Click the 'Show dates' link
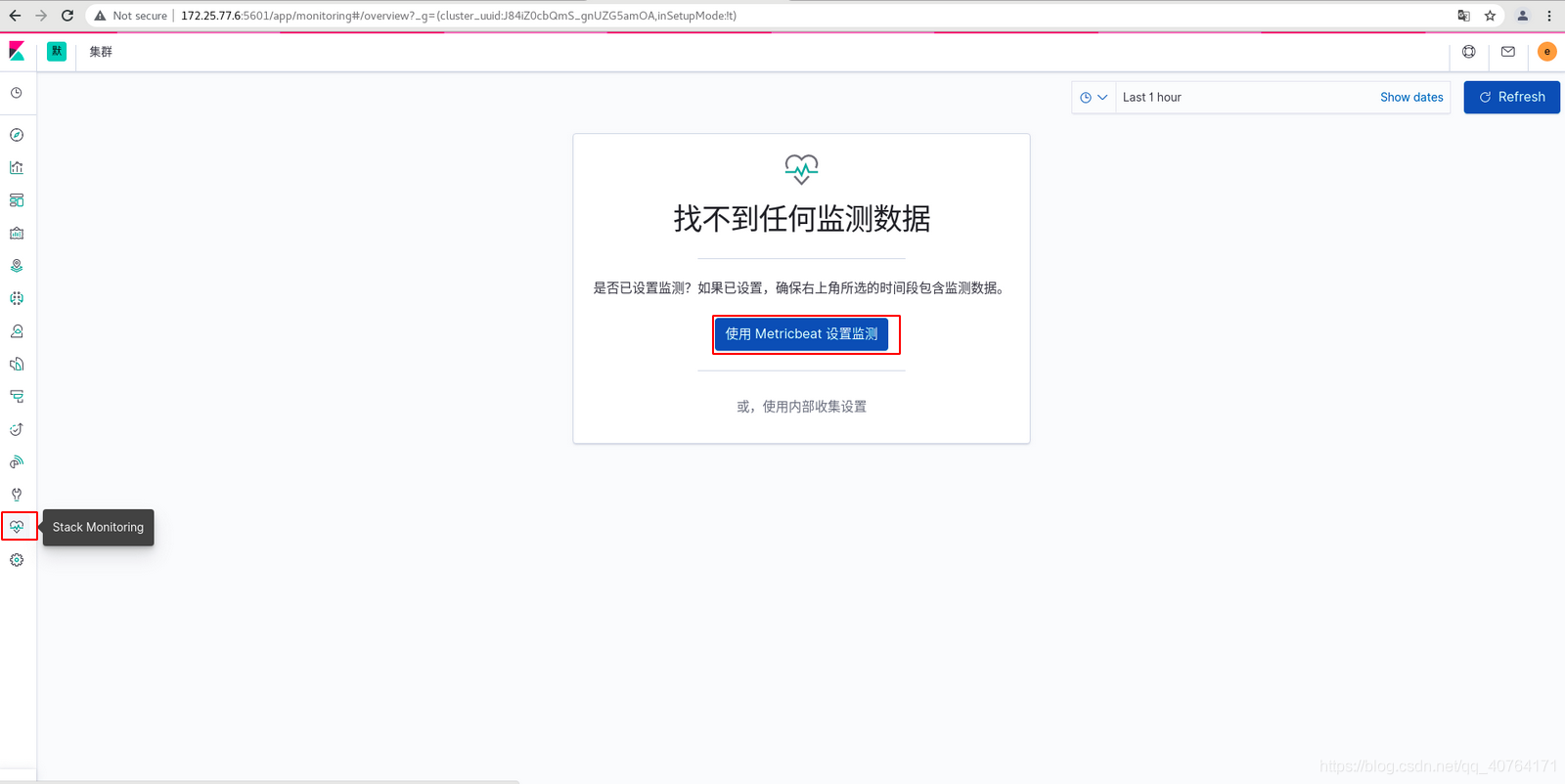The width and height of the screenshot is (1565, 784). [x=1411, y=98]
